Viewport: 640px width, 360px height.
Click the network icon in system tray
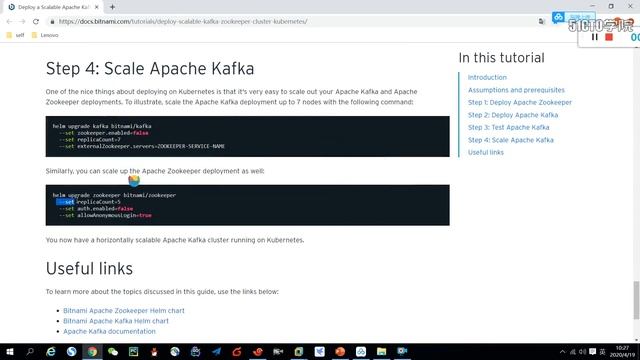pyautogui.click(x=573, y=352)
